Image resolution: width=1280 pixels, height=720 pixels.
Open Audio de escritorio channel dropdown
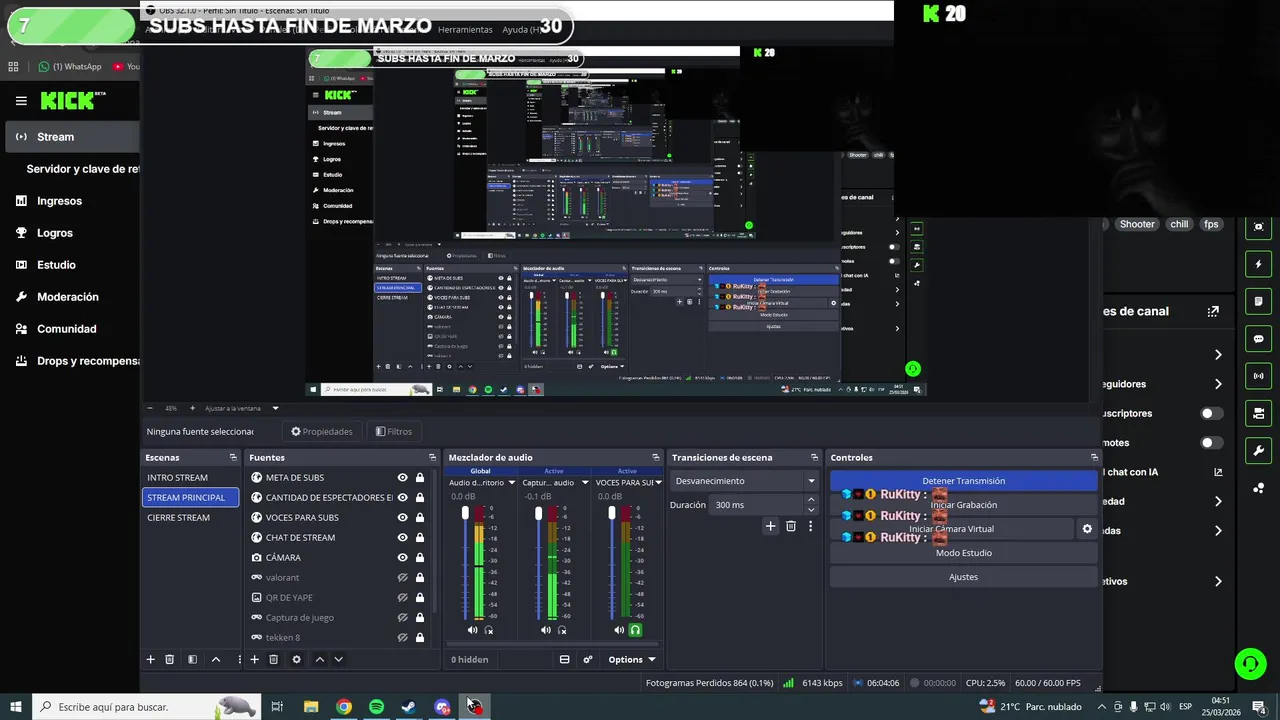click(511, 482)
